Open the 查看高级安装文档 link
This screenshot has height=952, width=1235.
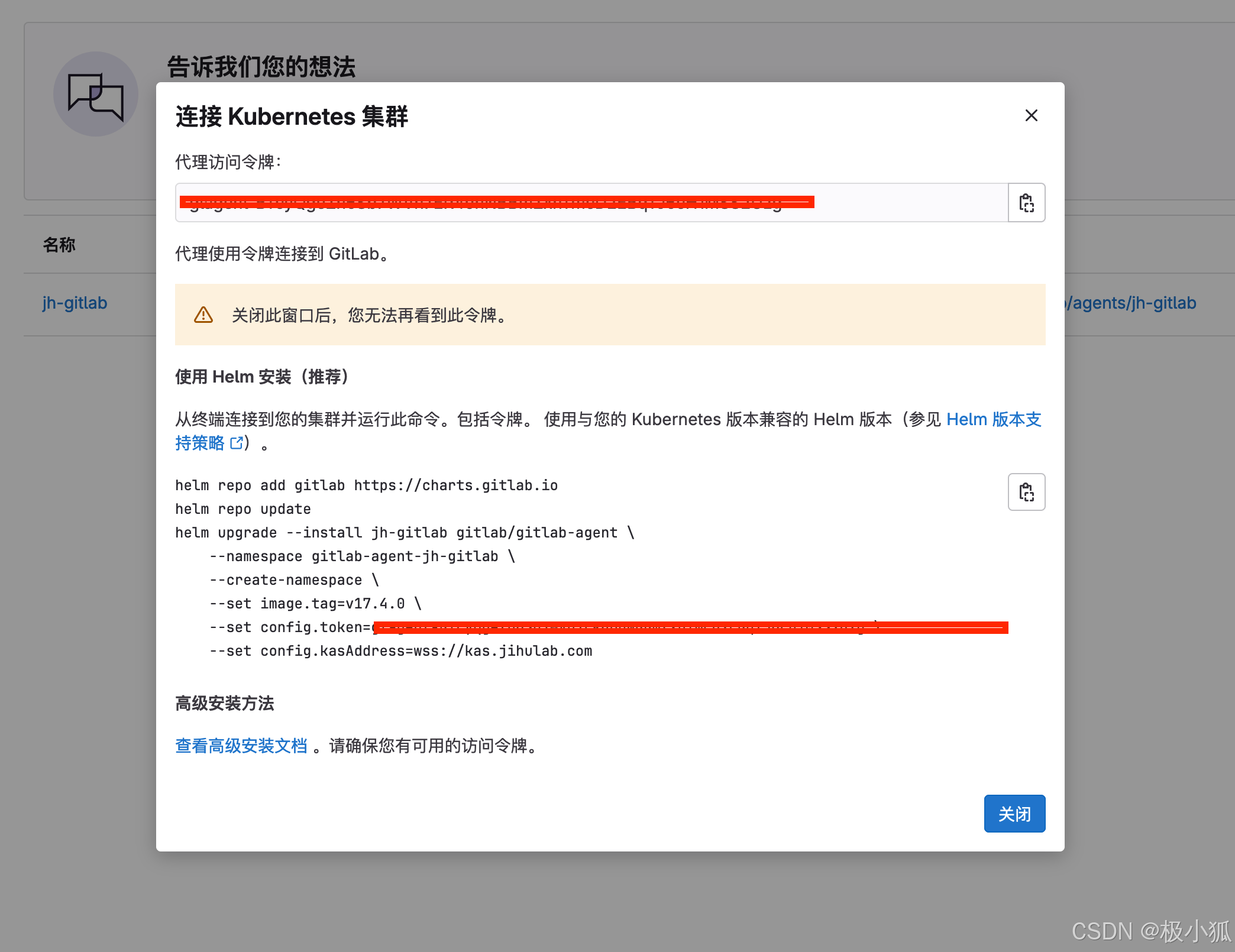click(241, 746)
